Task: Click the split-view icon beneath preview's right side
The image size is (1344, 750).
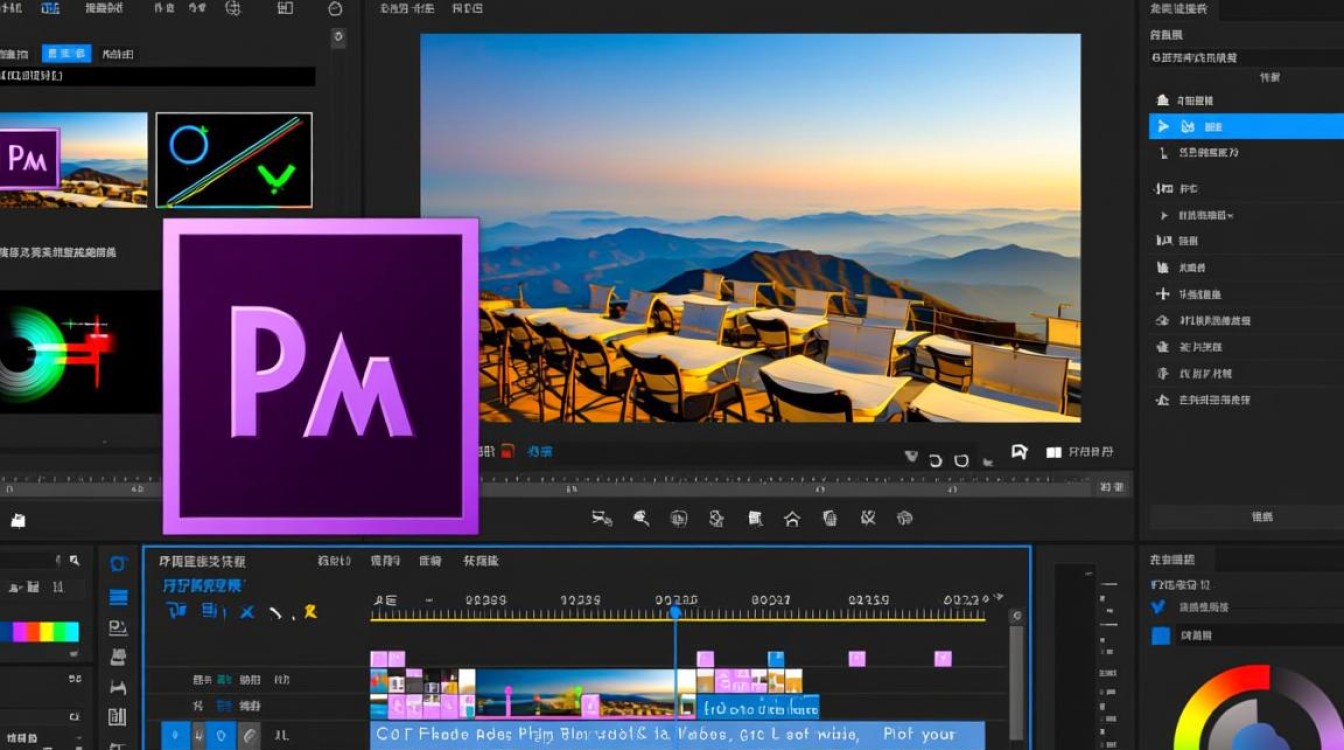Action: (x=1053, y=453)
